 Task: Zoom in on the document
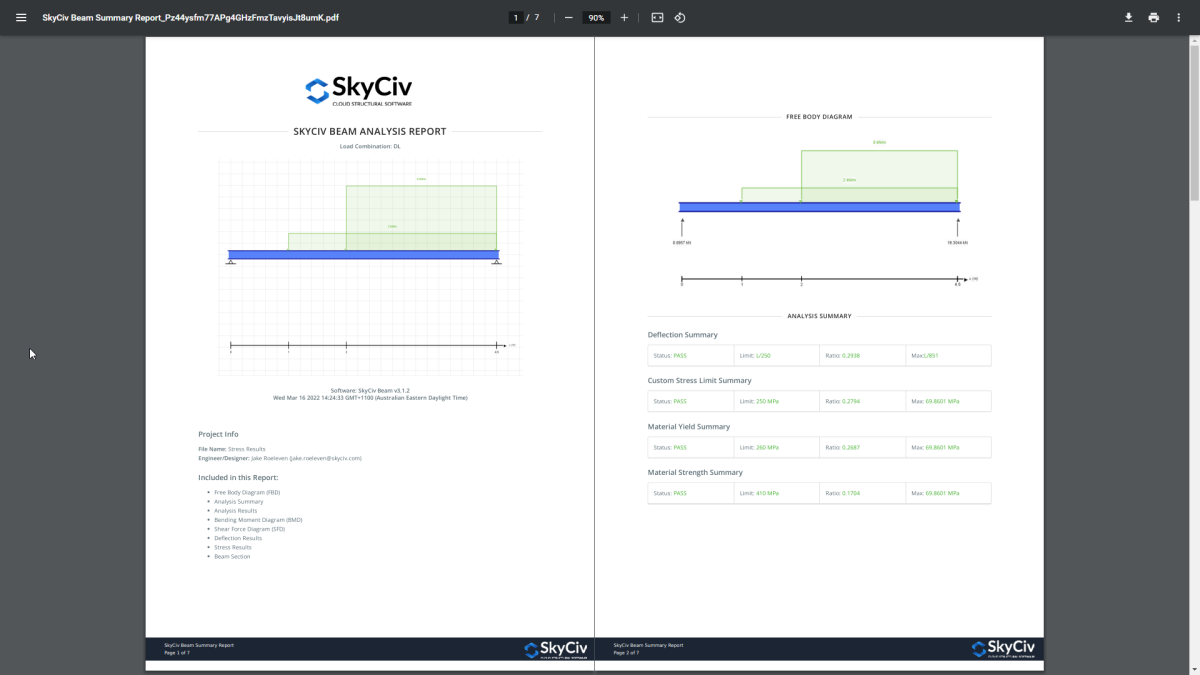pyautogui.click(x=623, y=17)
